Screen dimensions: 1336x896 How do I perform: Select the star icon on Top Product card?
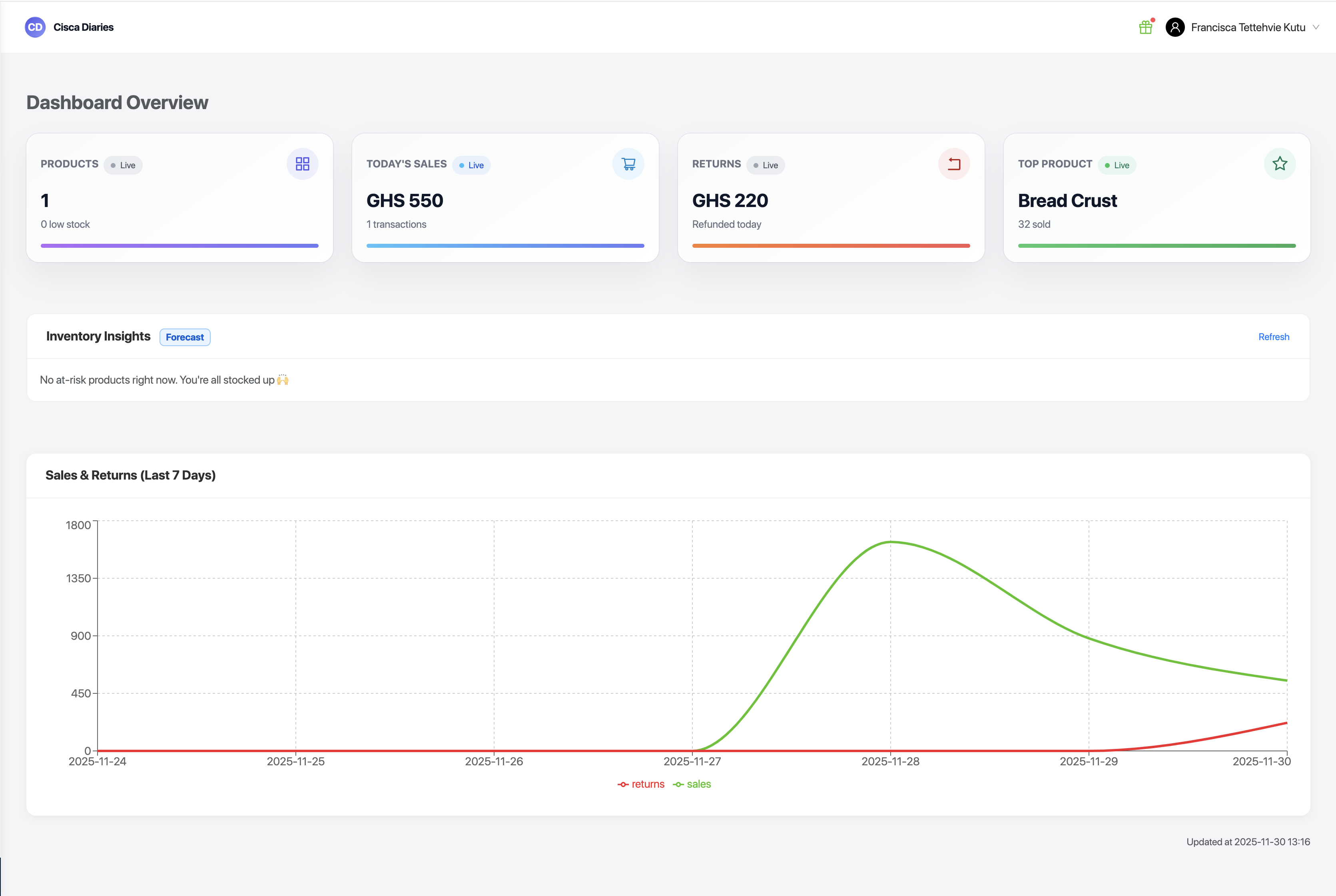(1279, 164)
